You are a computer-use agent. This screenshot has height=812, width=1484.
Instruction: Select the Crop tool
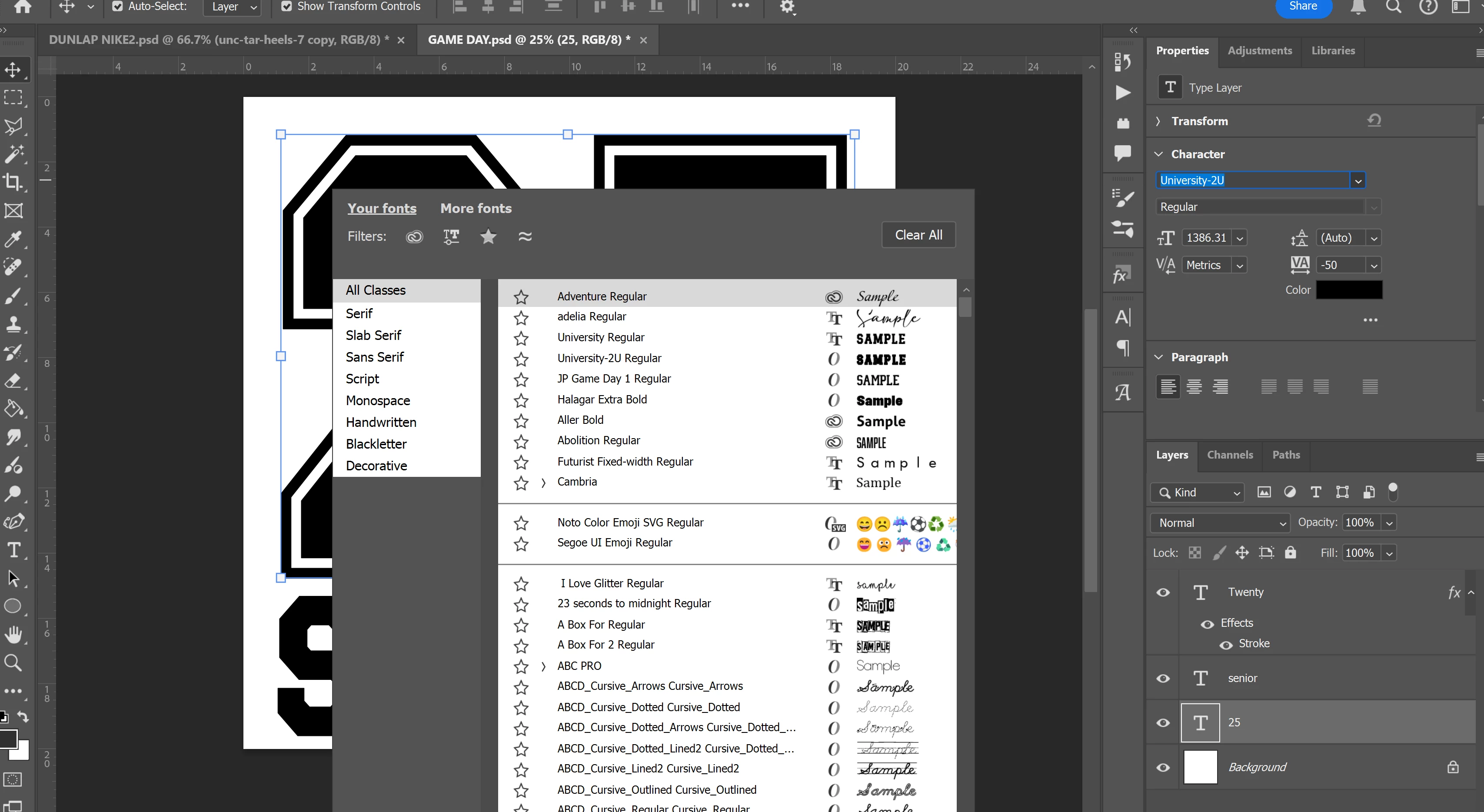[13, 182]
